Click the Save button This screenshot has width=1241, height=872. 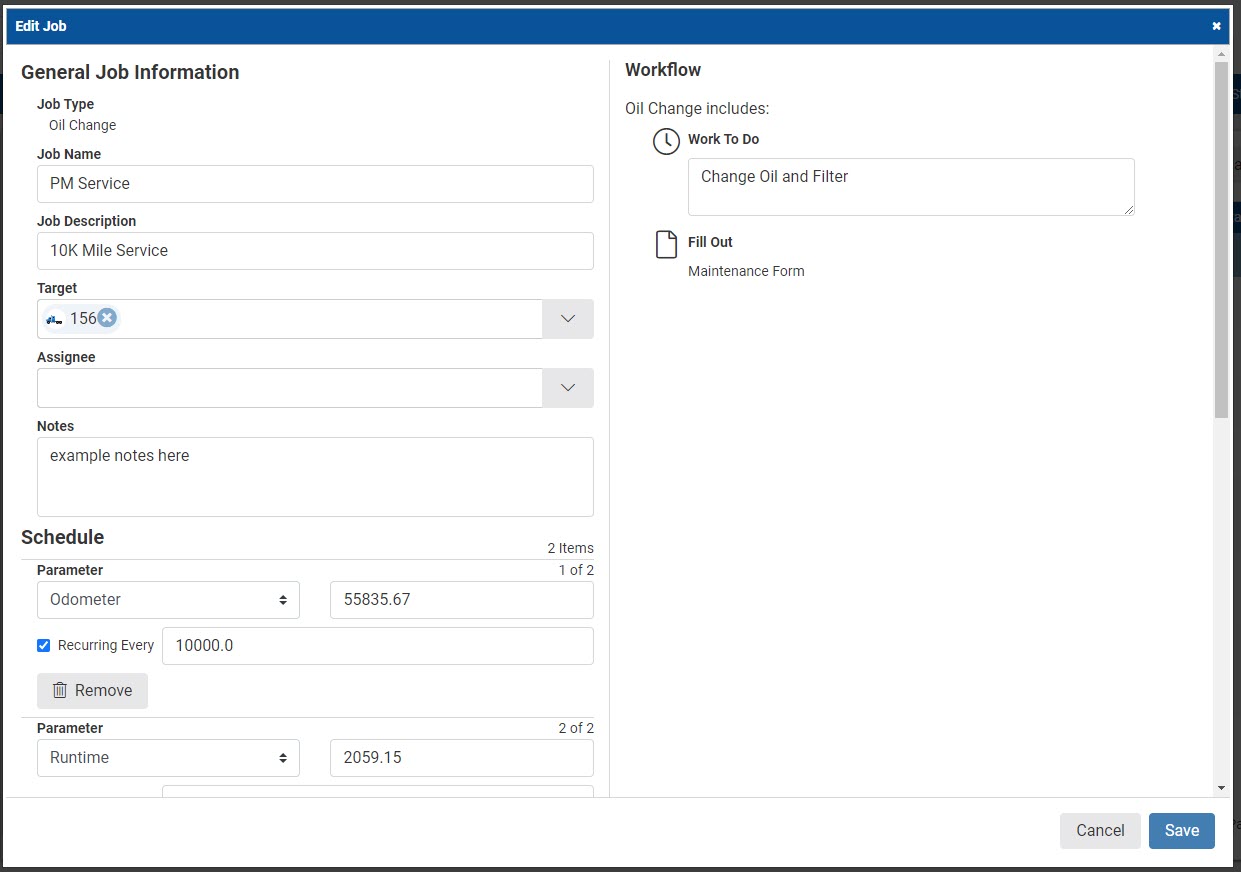tap(1182, 830)
